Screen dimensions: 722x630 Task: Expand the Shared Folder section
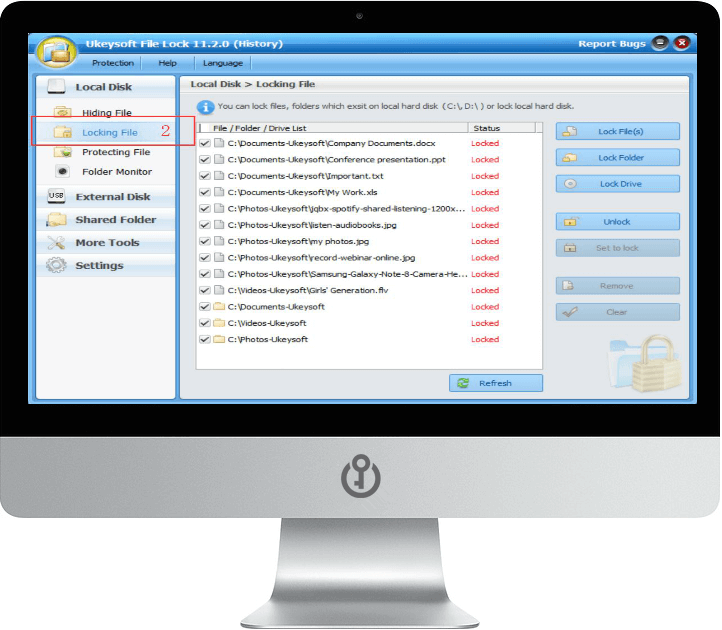(x=106, y=220)
